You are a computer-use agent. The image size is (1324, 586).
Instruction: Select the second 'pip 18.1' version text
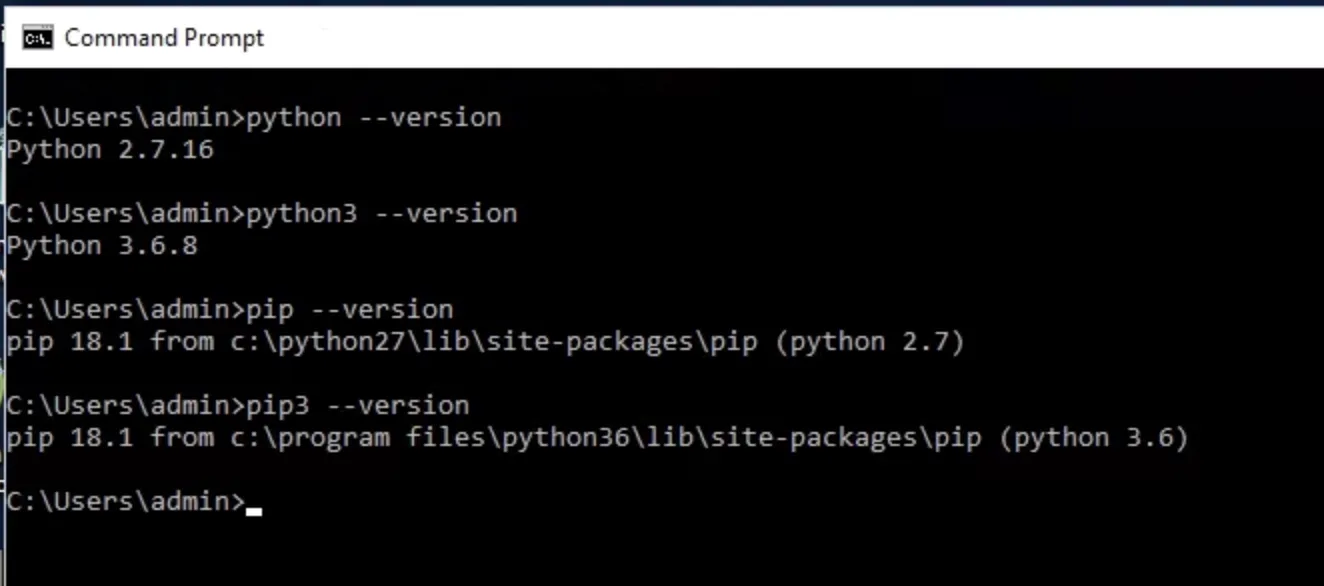[70, 438]
